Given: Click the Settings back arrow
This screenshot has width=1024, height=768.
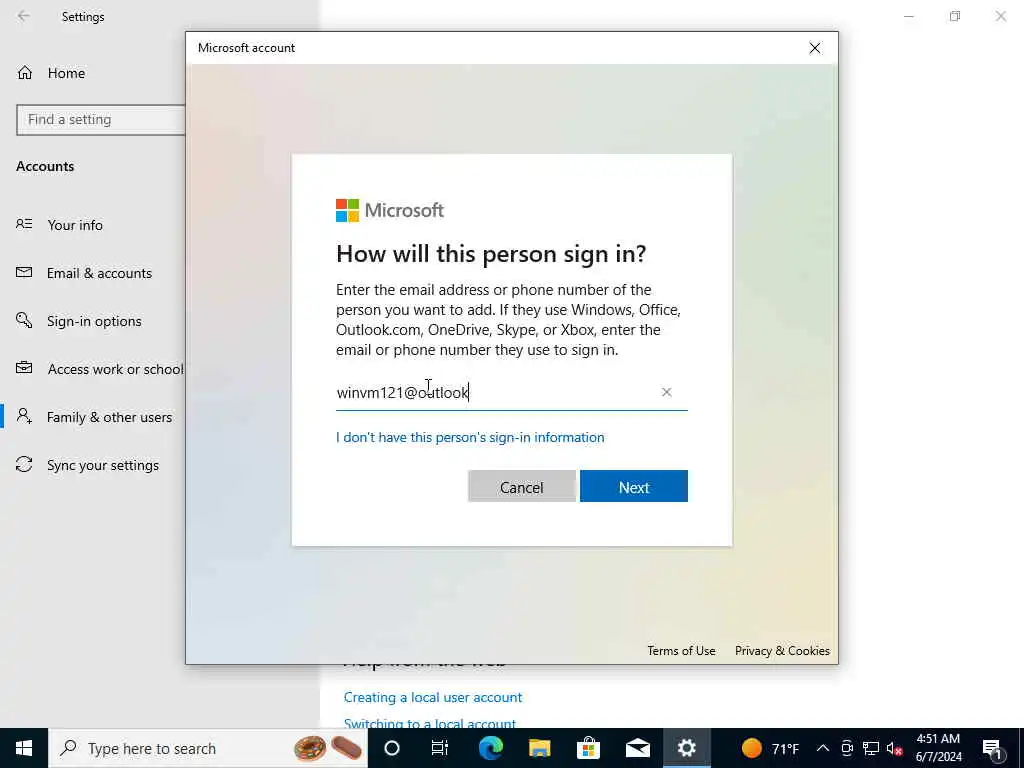Looking at the screenshot, I should tap(24, 16).
